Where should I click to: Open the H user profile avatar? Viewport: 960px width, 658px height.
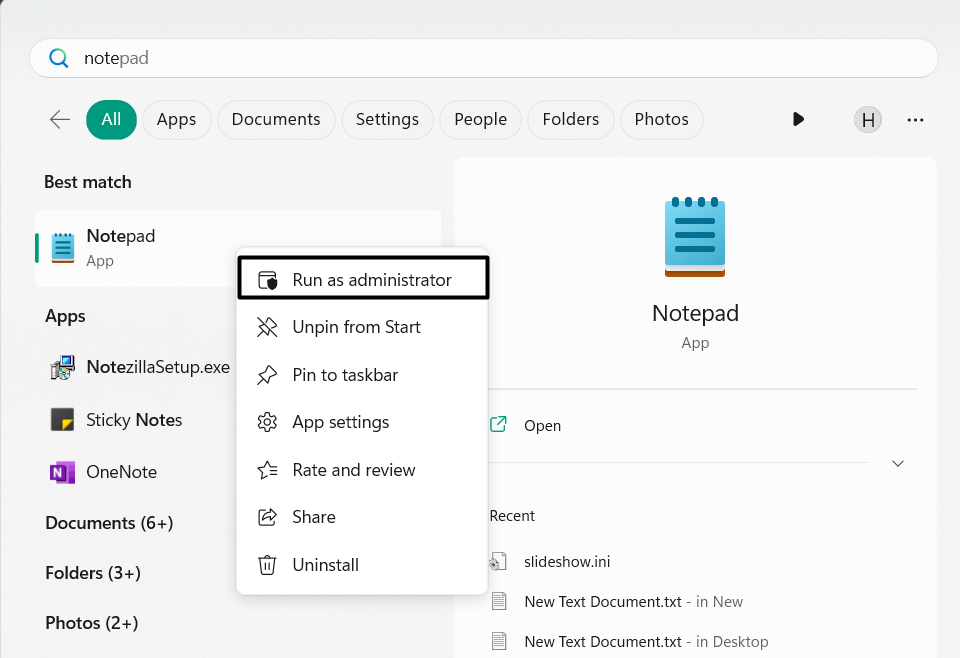click(868, 120)
